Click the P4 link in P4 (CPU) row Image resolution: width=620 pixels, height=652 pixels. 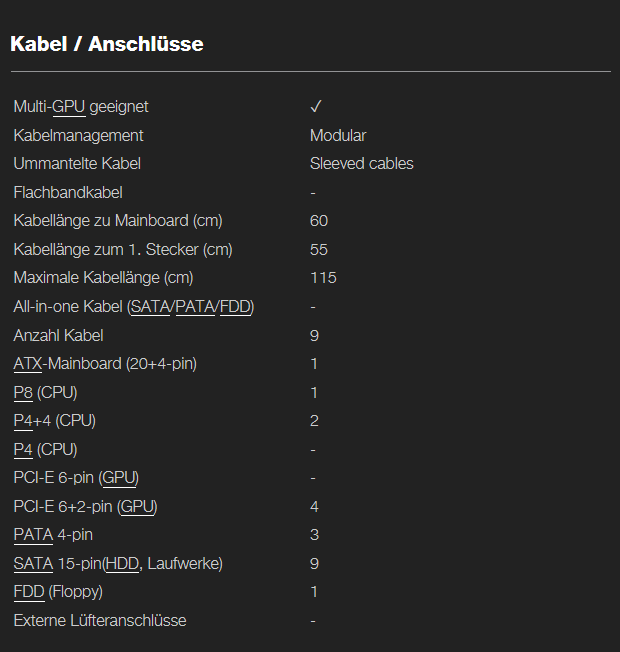[23, 449]
